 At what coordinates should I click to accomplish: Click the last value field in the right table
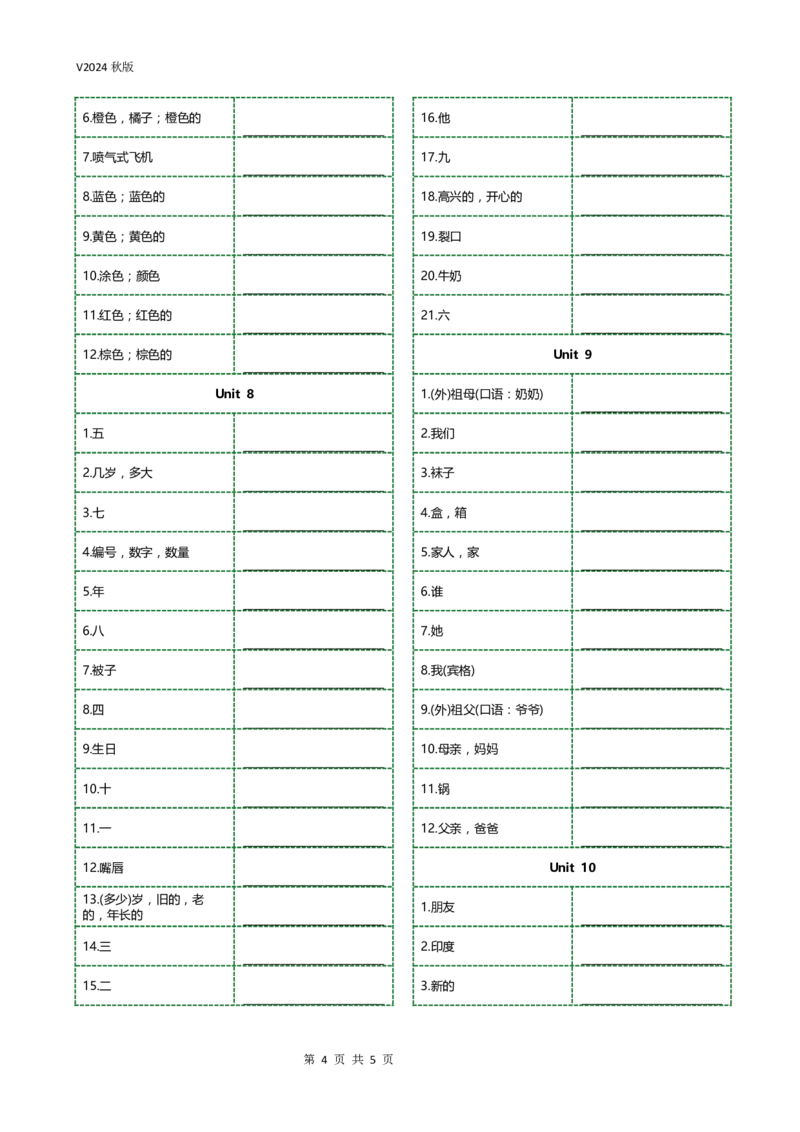coord(651,984)
